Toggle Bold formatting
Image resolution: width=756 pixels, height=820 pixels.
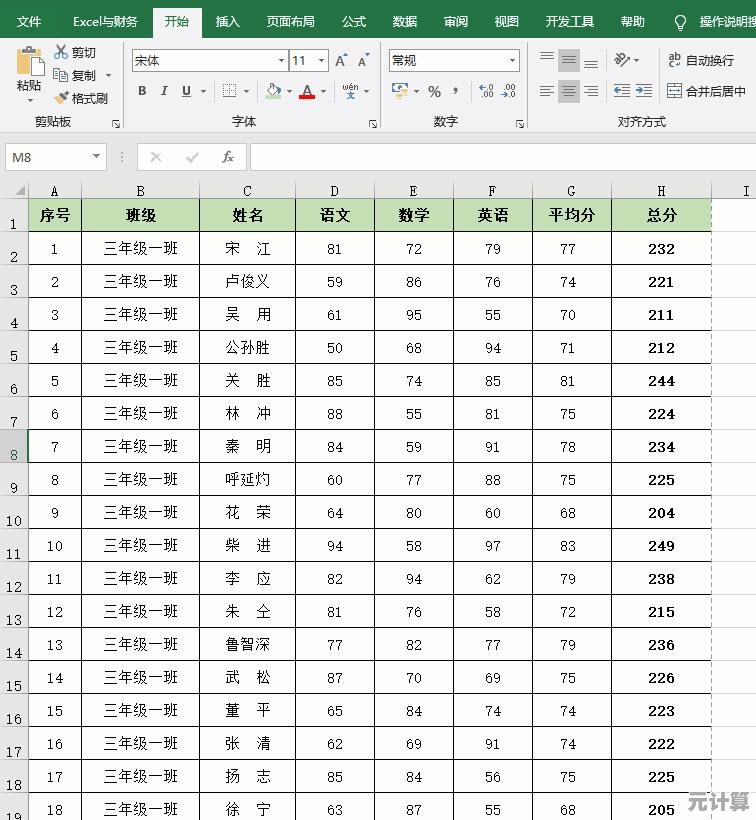(x=142, y=91)
